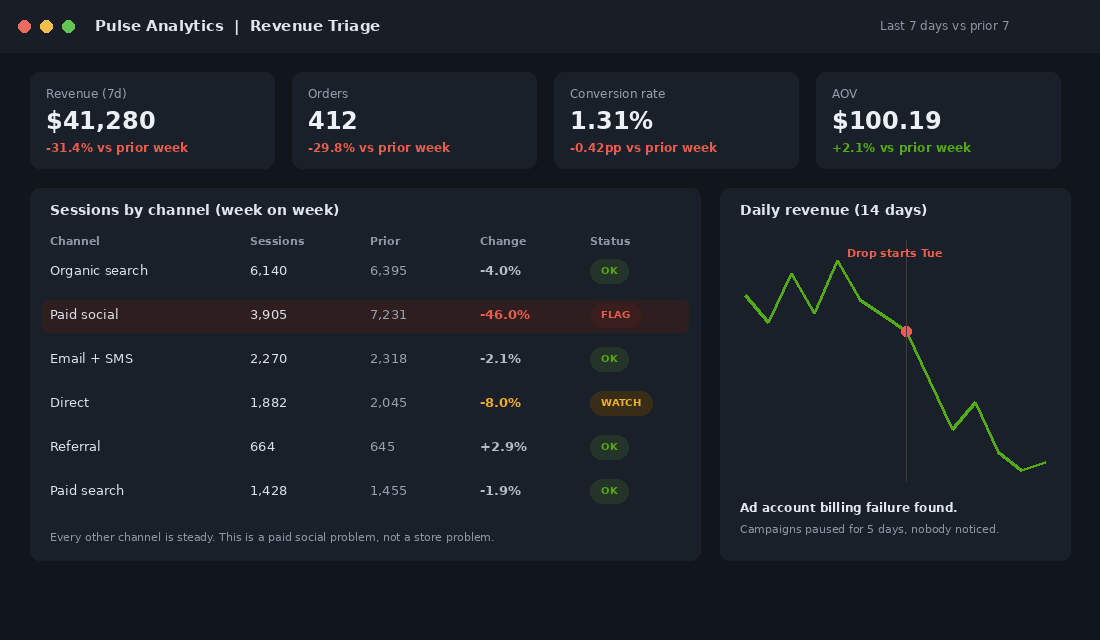Click prior value 1,455

tap(389, 491)
